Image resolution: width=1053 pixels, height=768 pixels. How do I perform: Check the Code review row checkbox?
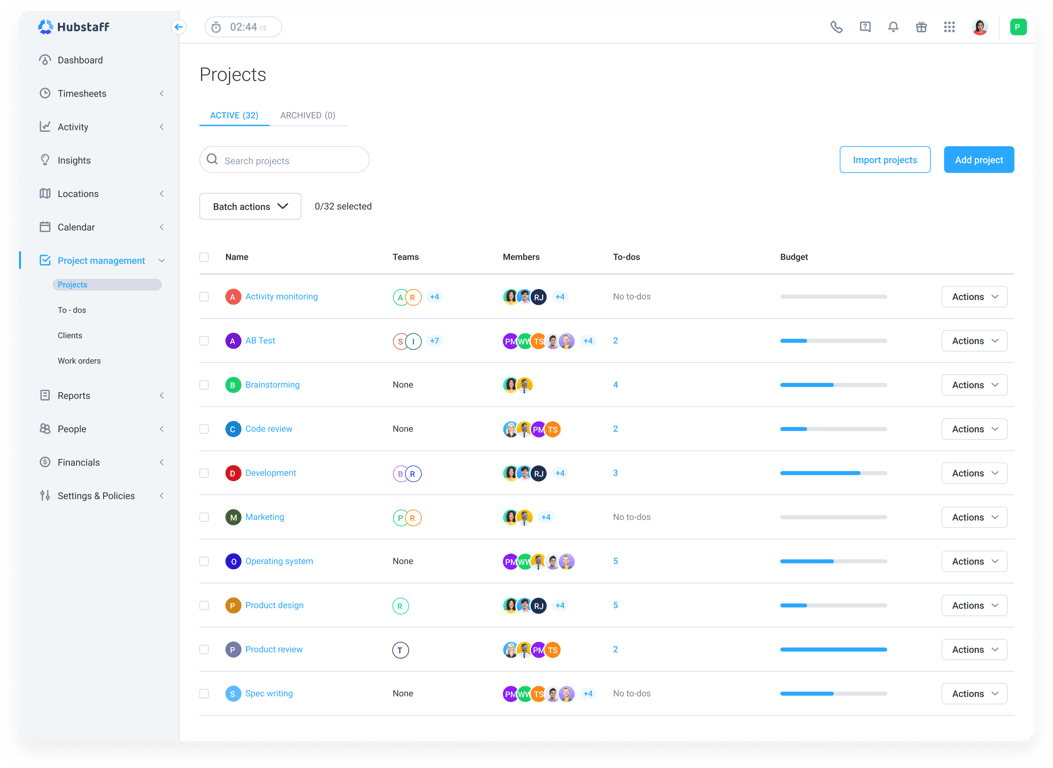coord(204,429)
